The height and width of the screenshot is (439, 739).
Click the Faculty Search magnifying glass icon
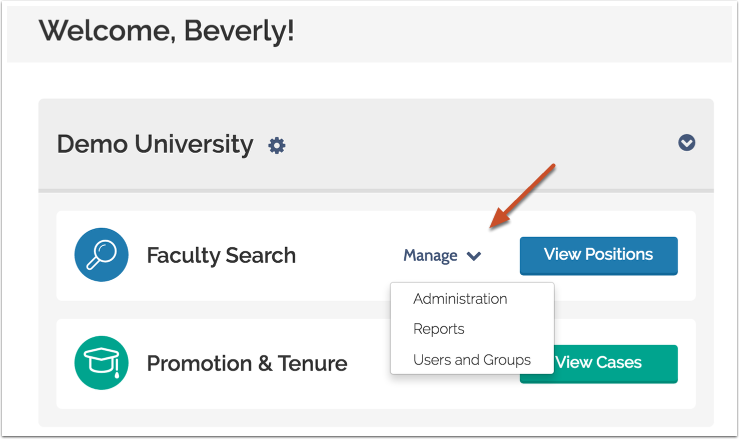click(101, 255)
